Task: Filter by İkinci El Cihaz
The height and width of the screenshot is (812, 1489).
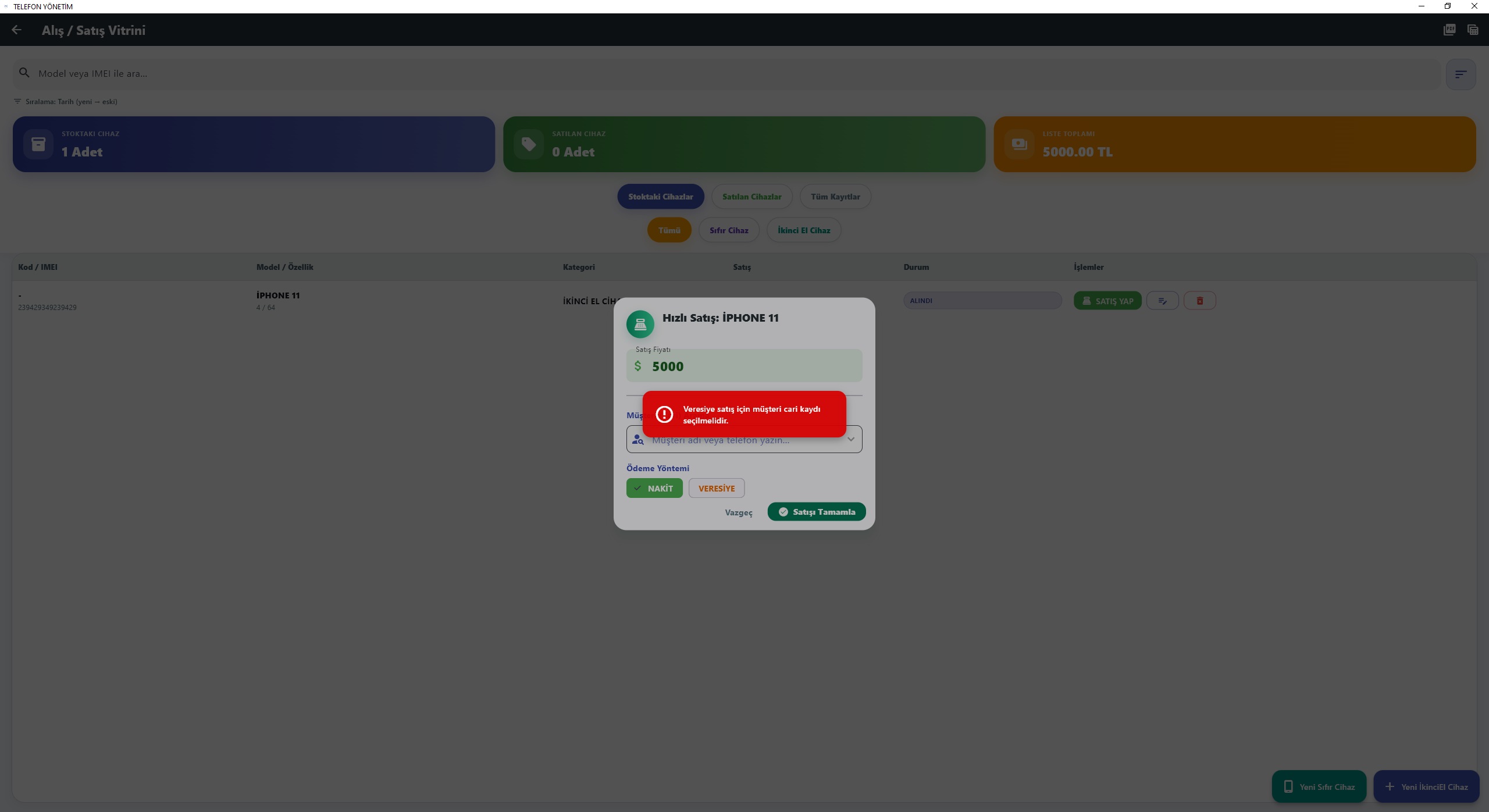Action: pos(804,230)
